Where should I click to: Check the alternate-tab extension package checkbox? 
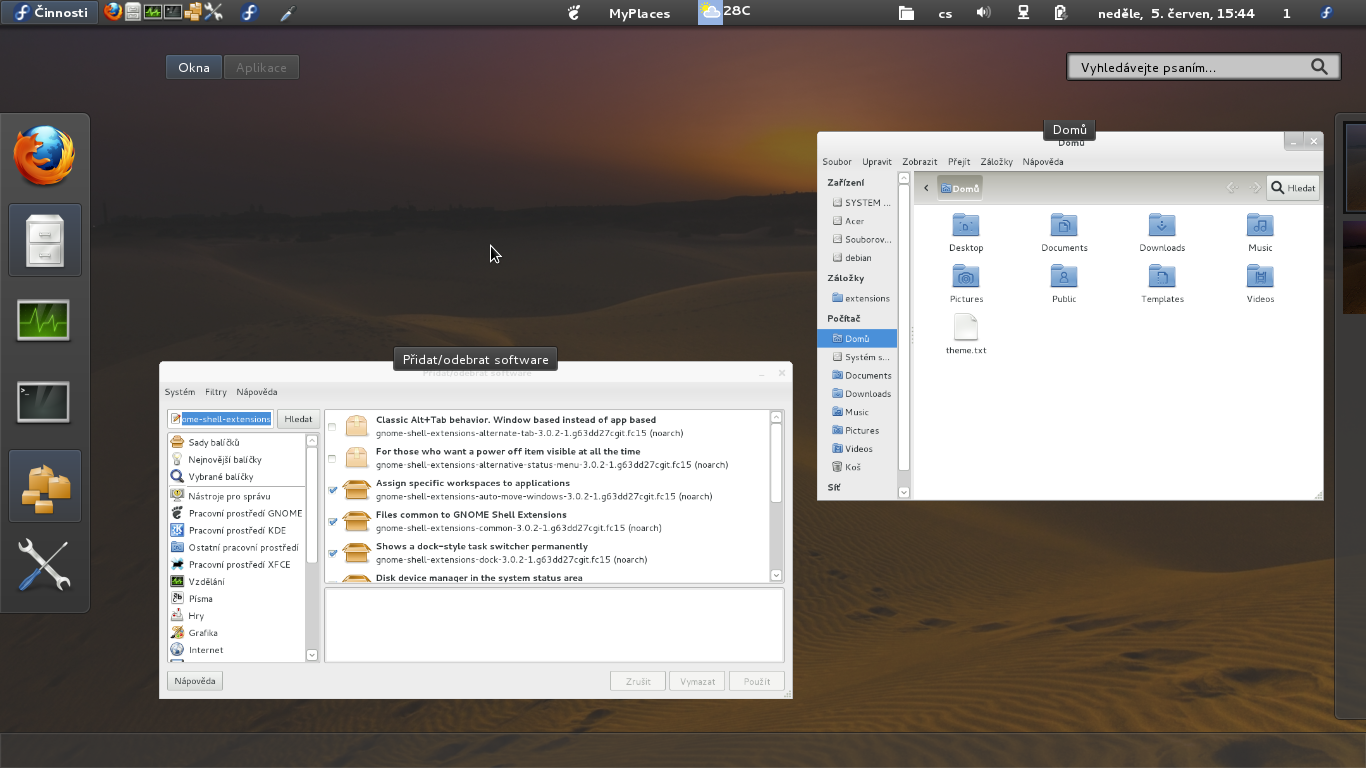332,427
